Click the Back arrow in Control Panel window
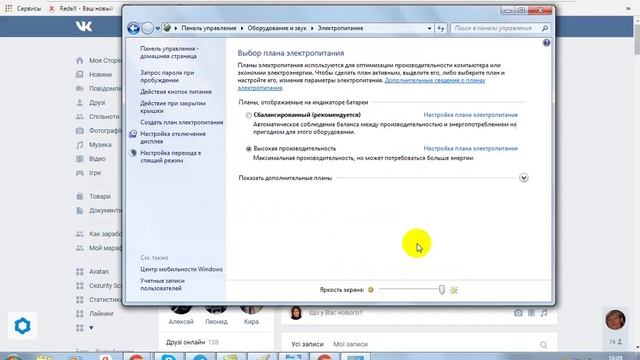This screenshot has width=640, height=360. click(x=133, y=28)
